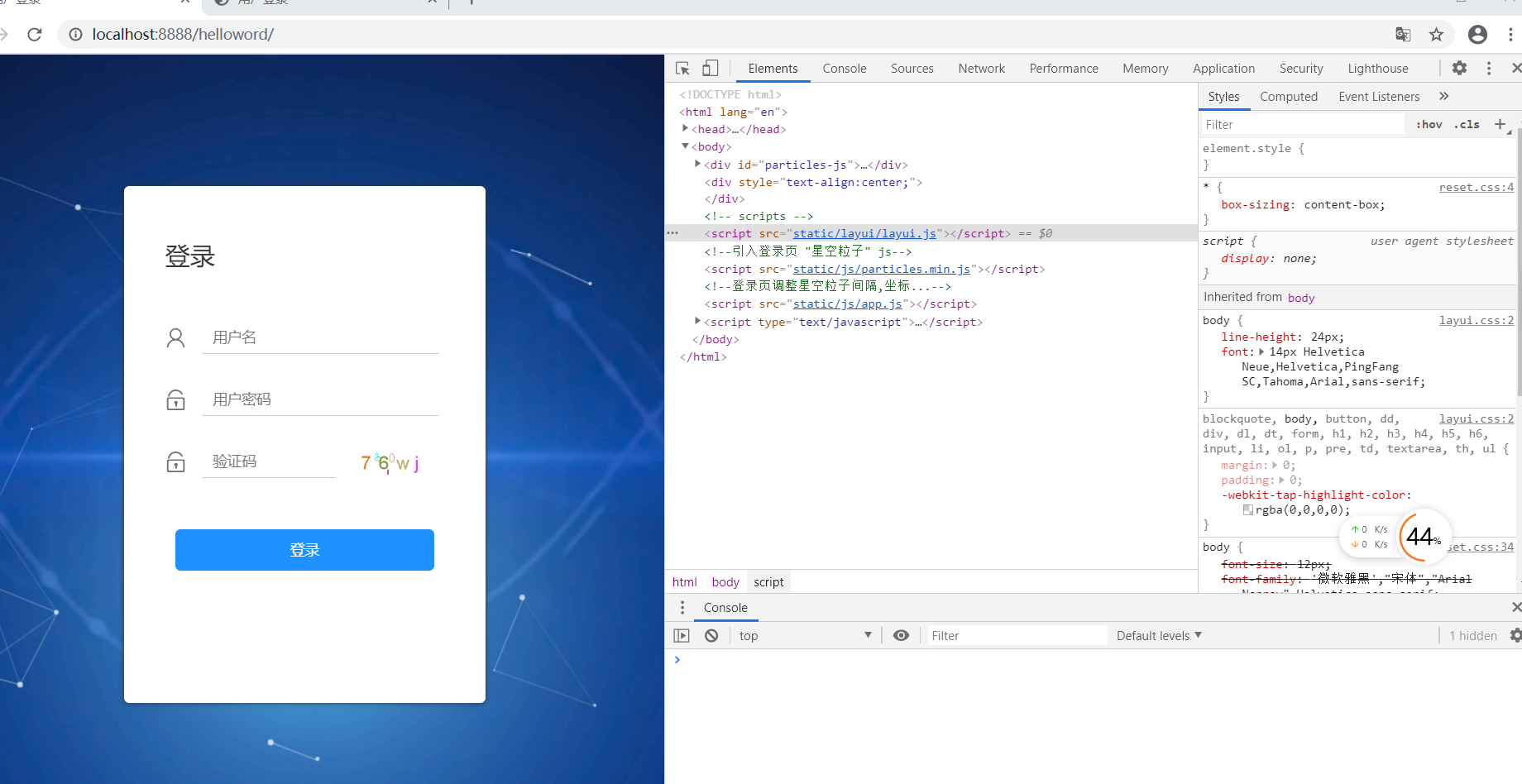
Task: Select html in the breadcrumb bar
Action: click(x=684, y=582)
